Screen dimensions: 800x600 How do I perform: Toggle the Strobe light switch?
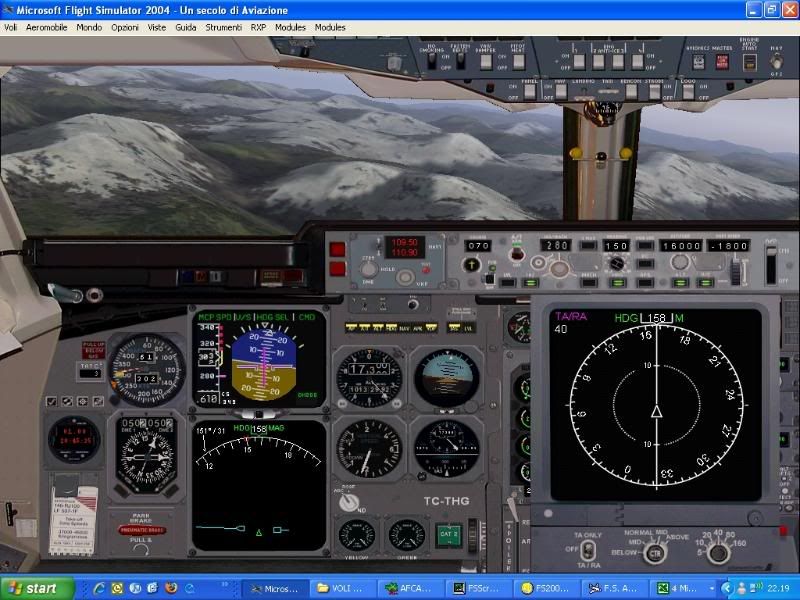click(x=655, y=92)
